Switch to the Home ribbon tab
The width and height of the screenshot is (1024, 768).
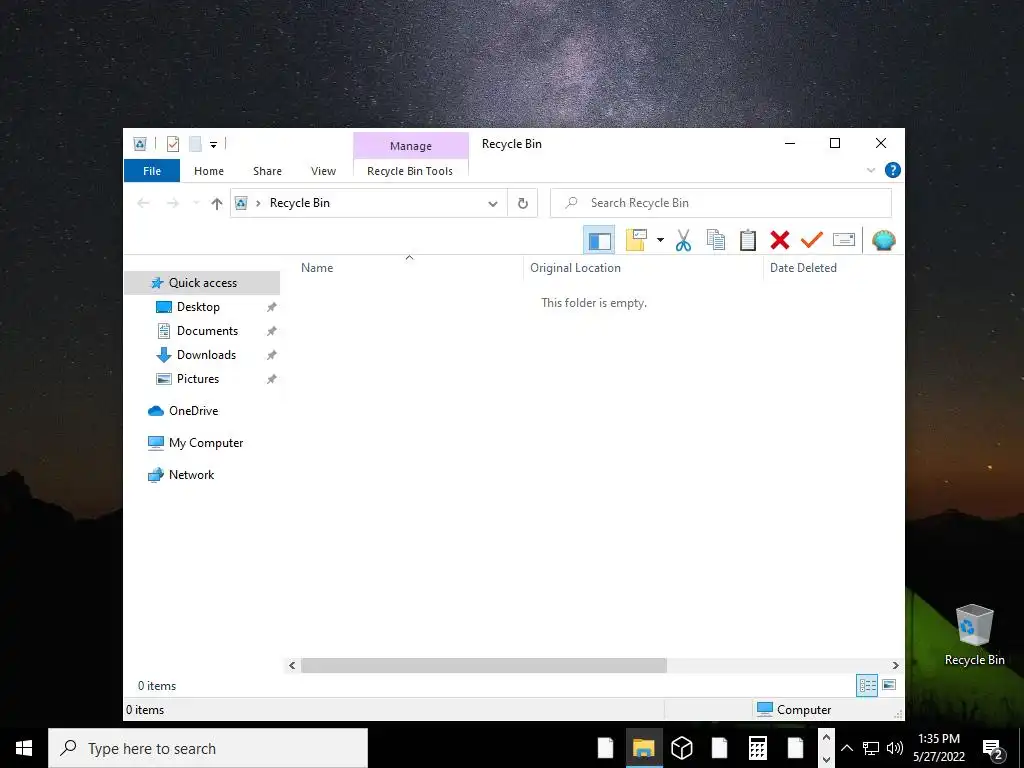(x=209, y=170)
